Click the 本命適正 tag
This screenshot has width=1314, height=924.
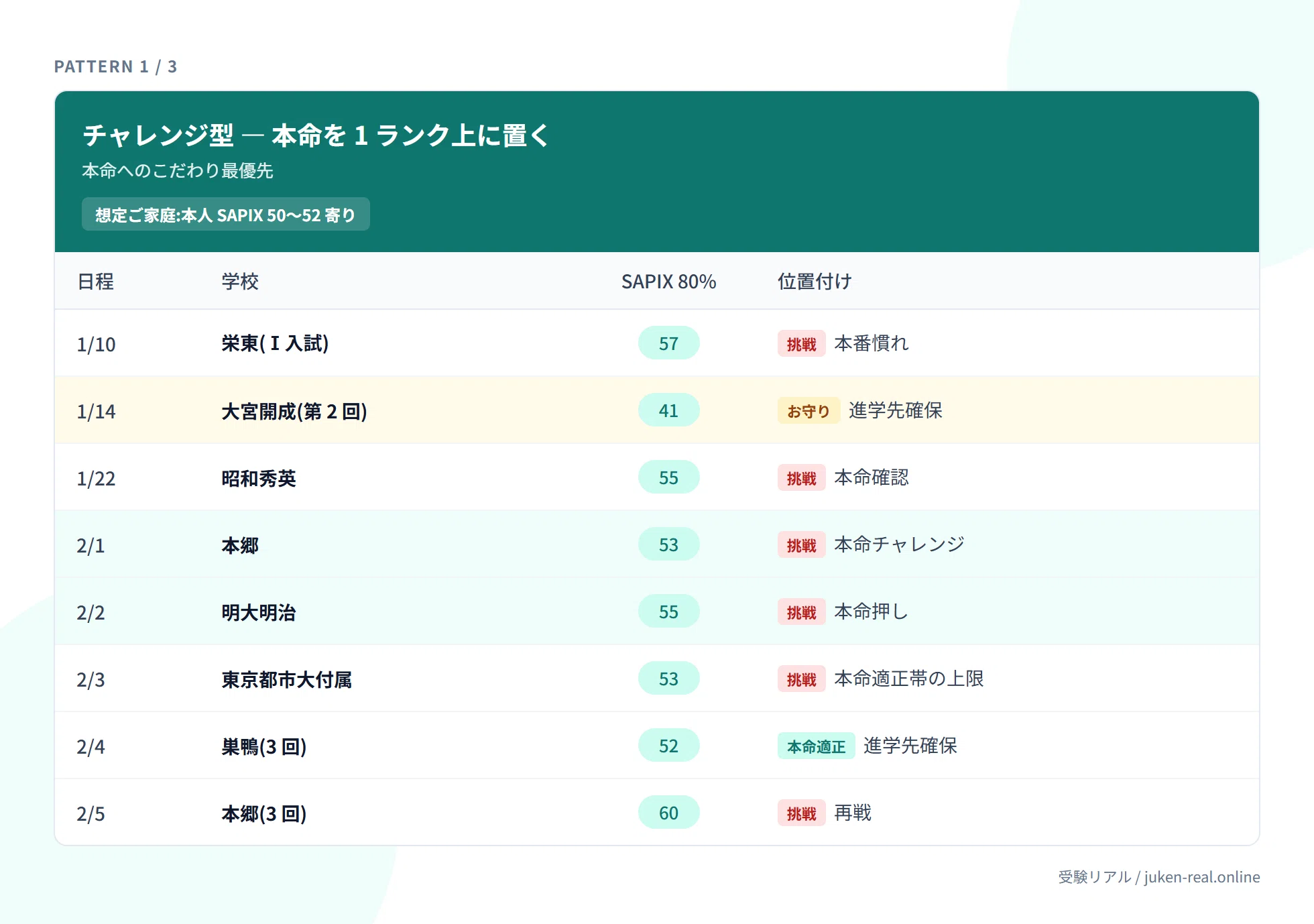tap(816, 746)
